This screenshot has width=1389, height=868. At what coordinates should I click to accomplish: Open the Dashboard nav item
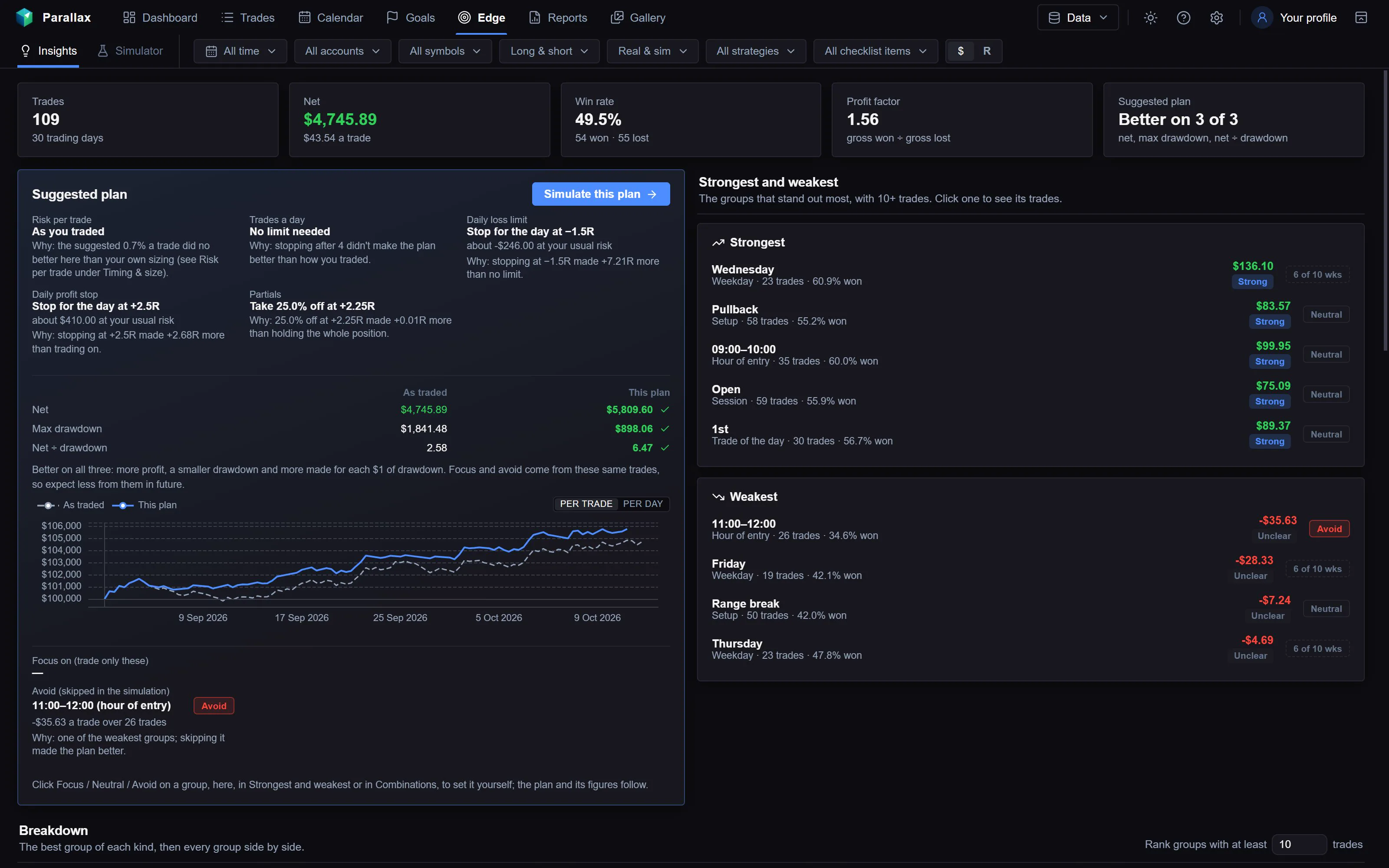pos(160,18)
